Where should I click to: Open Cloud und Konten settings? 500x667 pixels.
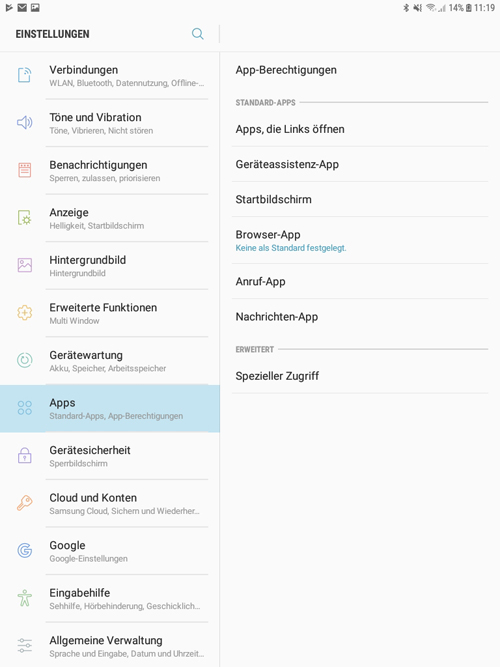(110, 503)
